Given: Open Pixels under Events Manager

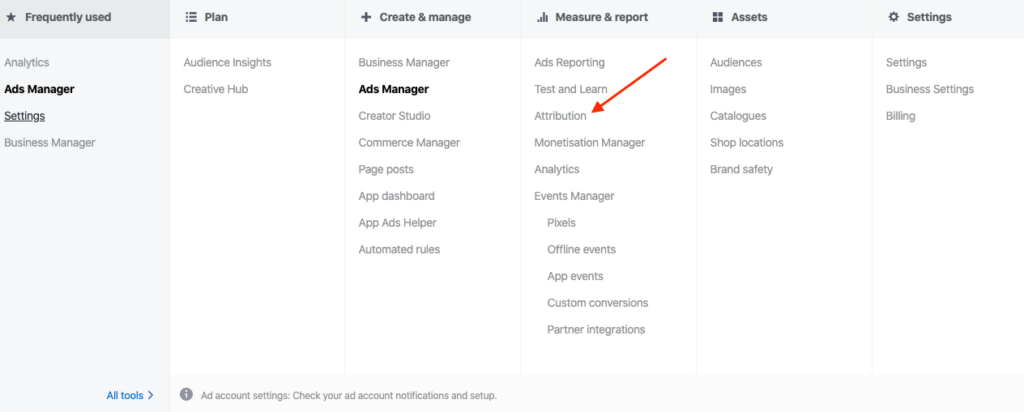Looking at the screenshot, I should [x=562, y=223].
